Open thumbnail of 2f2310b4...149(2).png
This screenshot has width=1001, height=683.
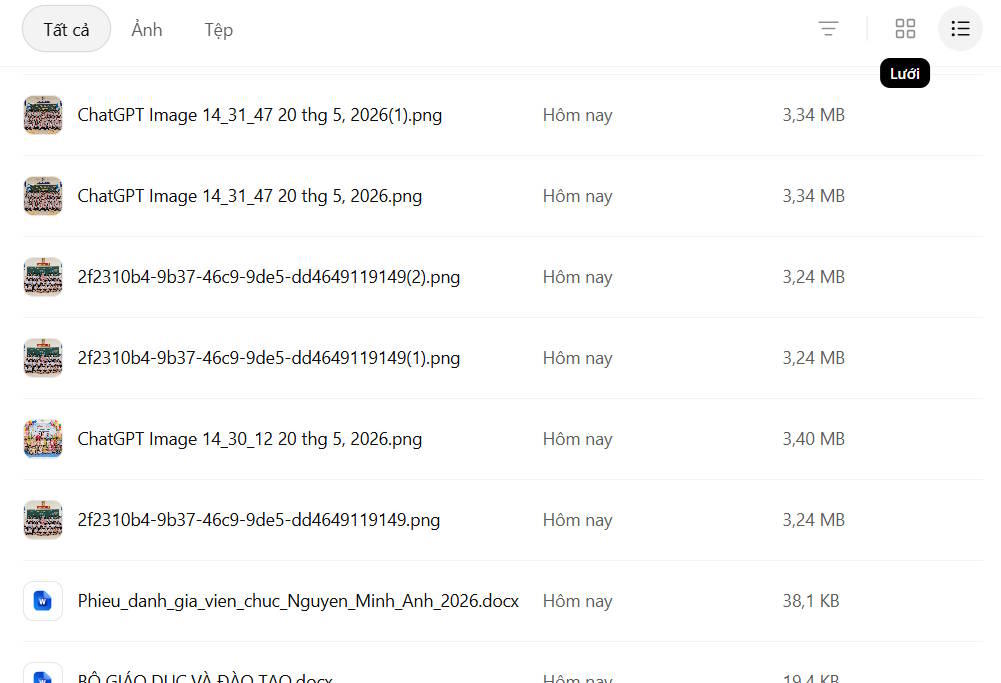[x=43, y=277]
